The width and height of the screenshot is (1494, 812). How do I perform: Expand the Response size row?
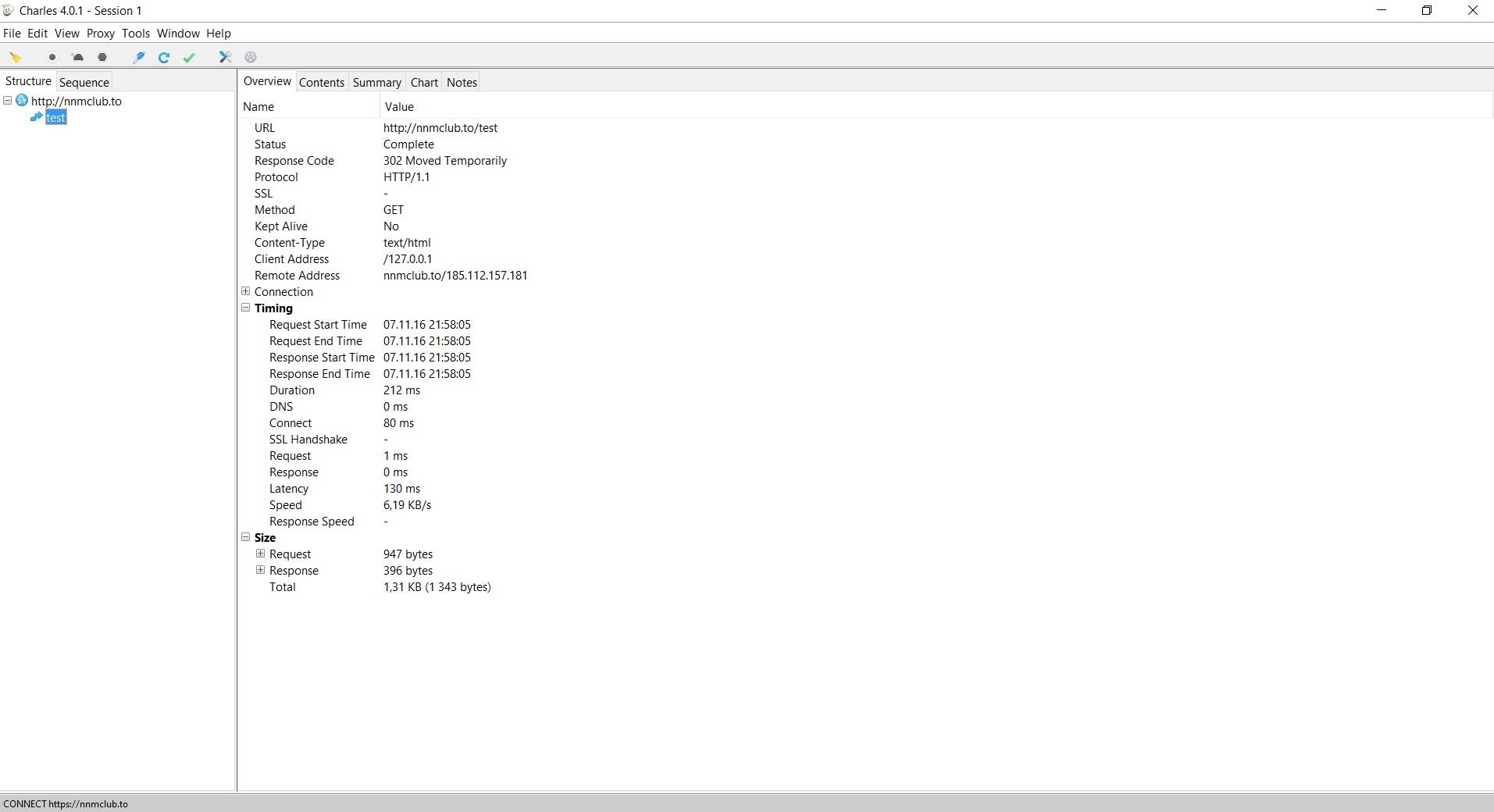click(261, 570)
